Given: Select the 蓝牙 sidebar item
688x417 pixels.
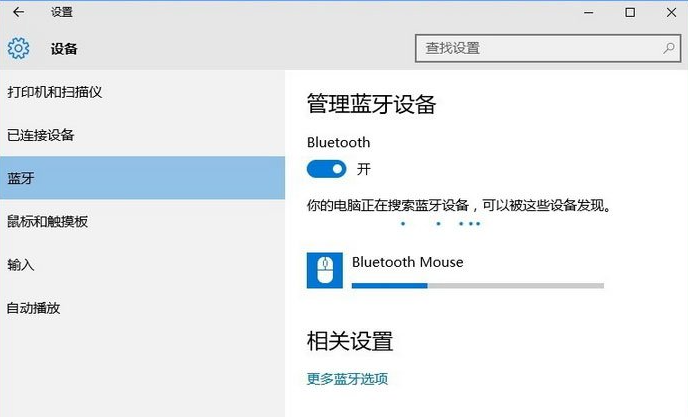Looking at the screenshot, I should 22,178.
